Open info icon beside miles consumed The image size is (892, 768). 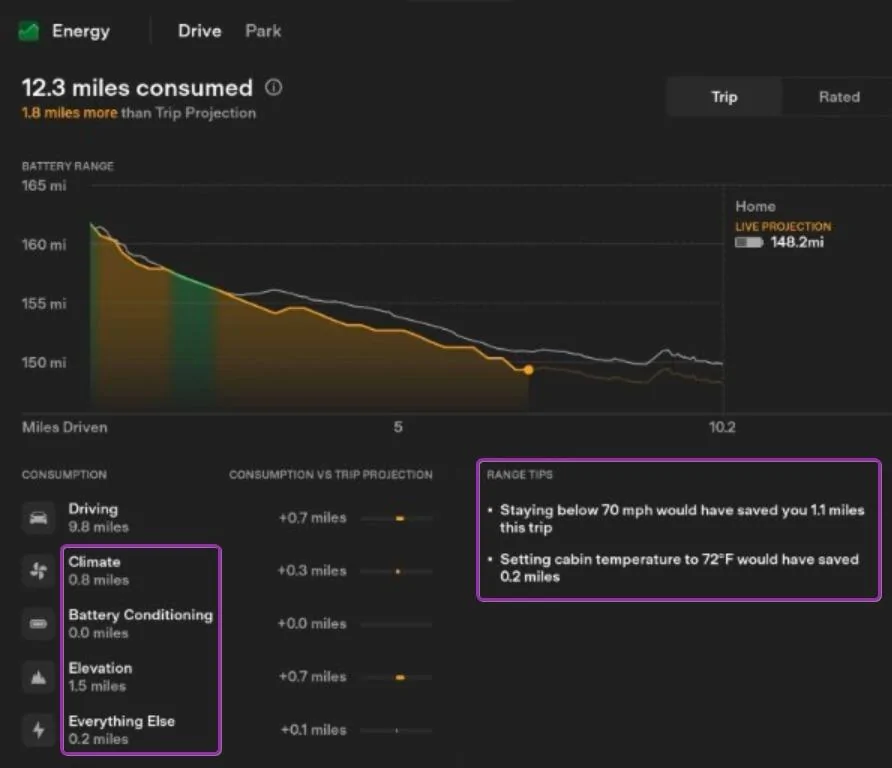274,88
